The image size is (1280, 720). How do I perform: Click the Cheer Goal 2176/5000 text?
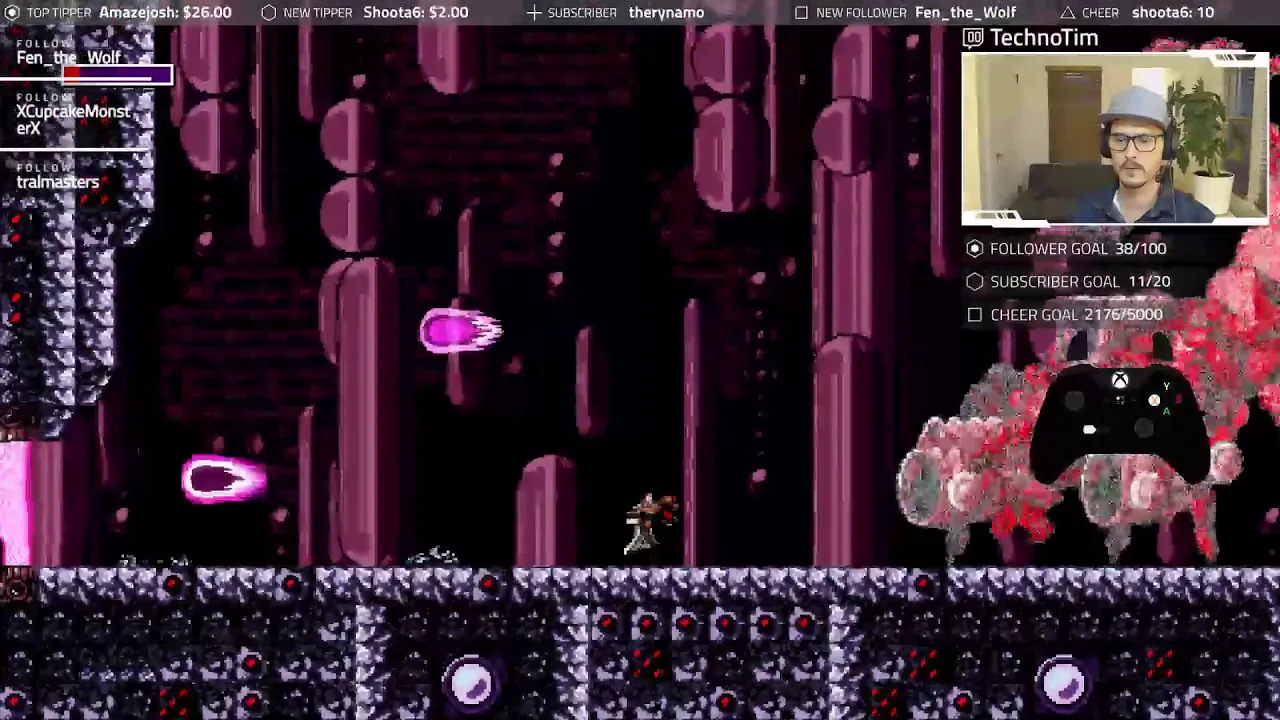click(1076, 315)
